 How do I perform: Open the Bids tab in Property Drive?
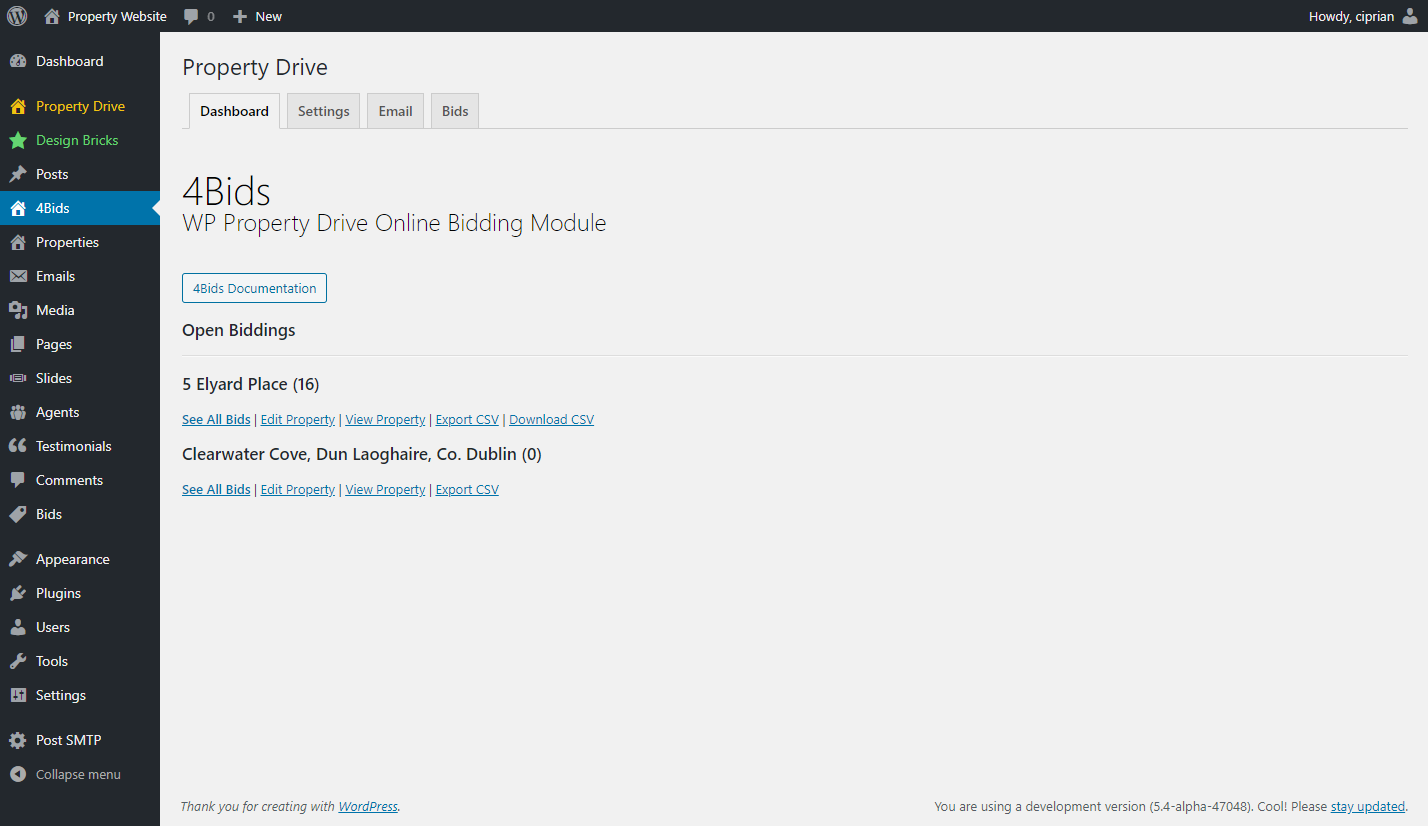coord(455,111)
